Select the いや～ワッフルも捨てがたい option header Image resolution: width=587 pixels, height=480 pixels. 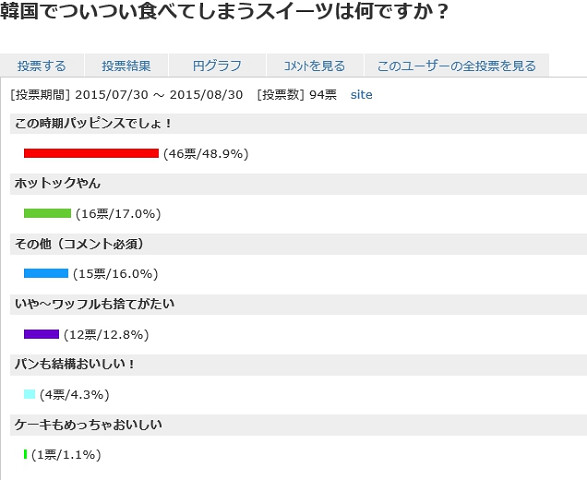point(298,304)
